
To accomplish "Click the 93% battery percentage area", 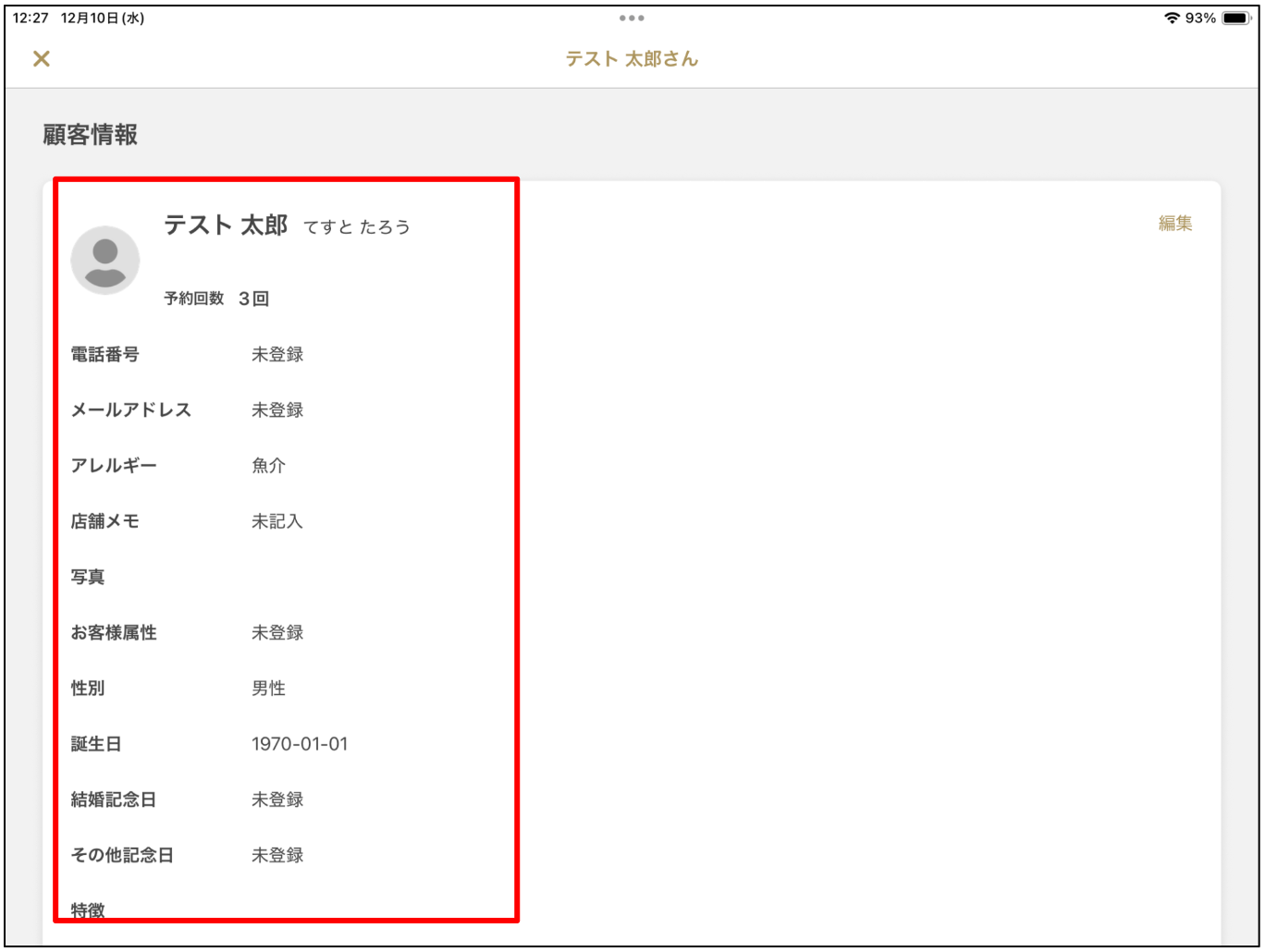I will [x=1199, y=18].
